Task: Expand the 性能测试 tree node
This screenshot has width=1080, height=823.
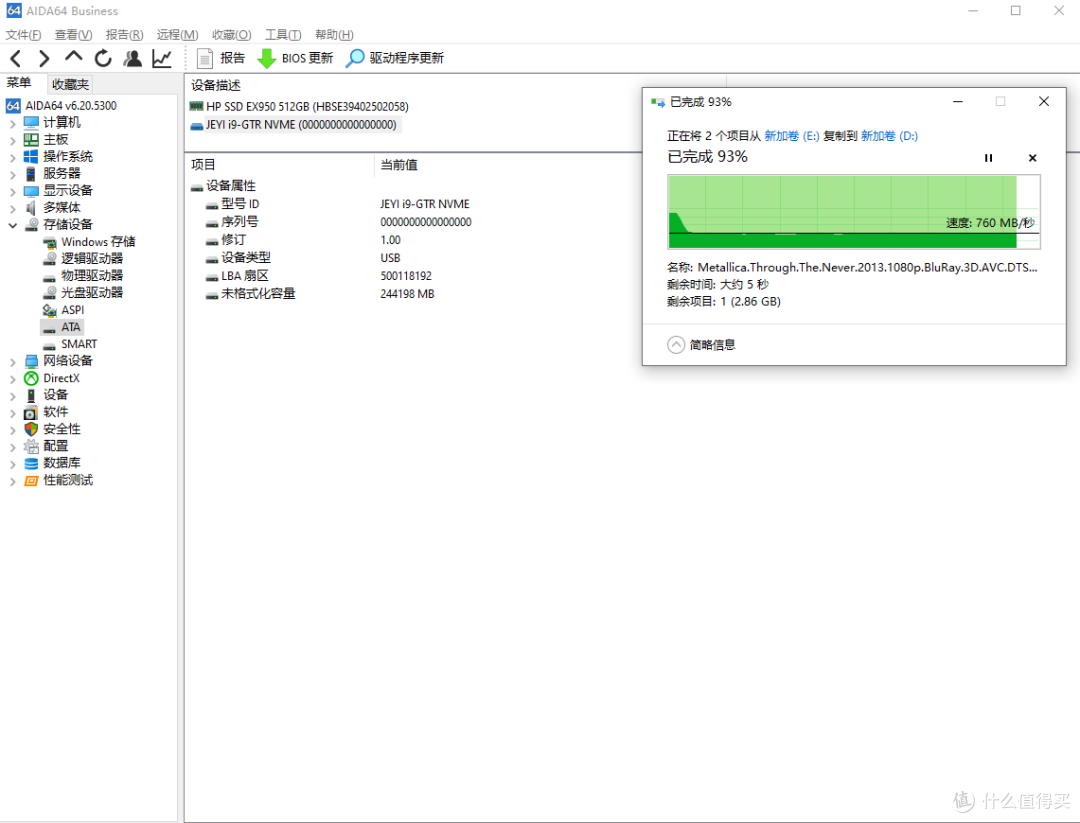Action: [12, 481]
